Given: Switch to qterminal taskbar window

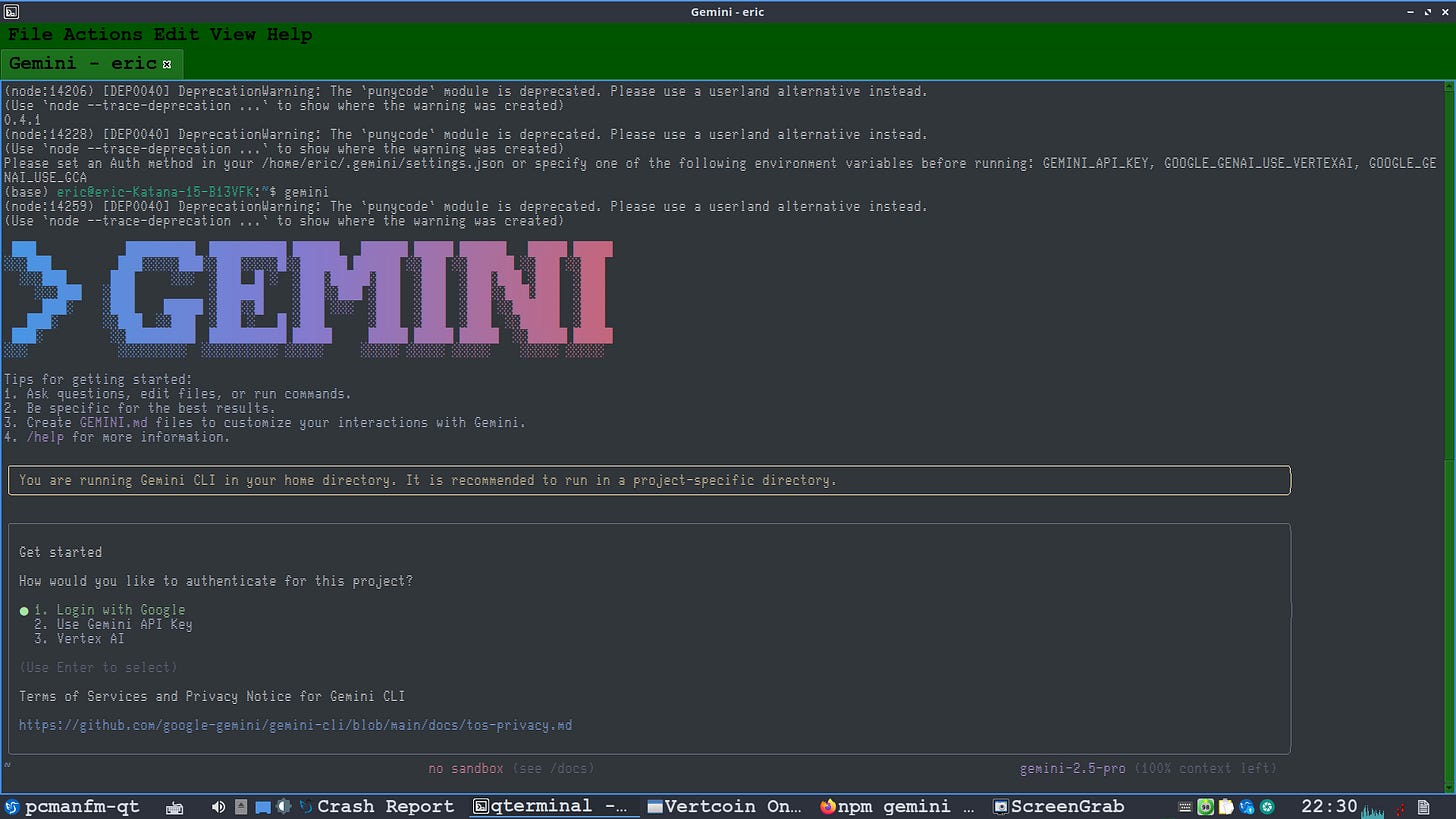Looking at the screenshot, I should click(x=553, y=807).
